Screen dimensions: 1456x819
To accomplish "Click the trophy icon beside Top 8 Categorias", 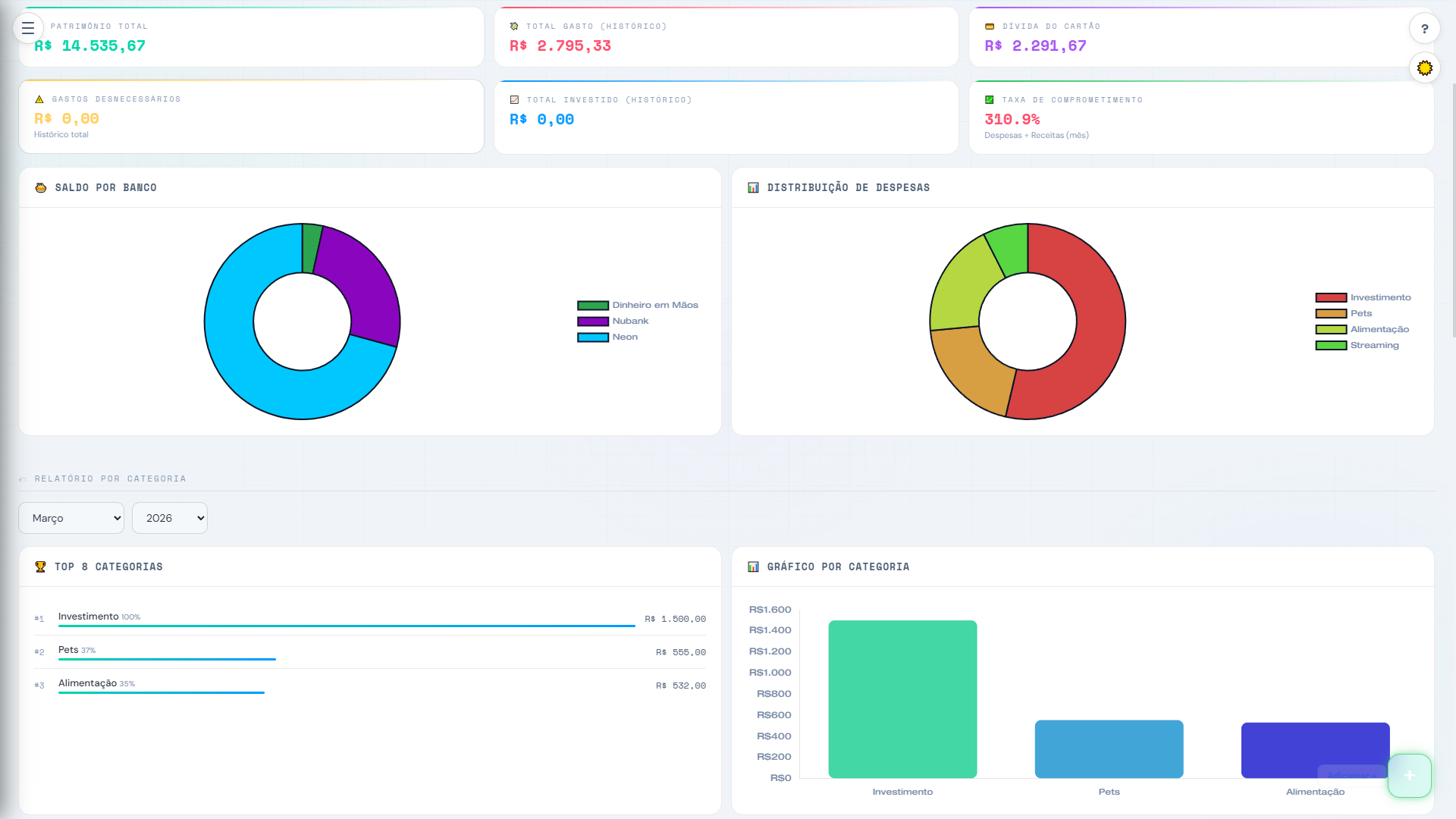I will pos(41,566).
